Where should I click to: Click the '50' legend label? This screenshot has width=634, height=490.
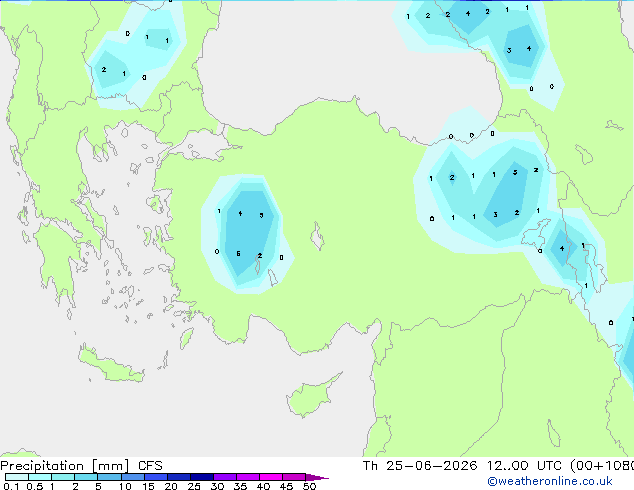310,486
